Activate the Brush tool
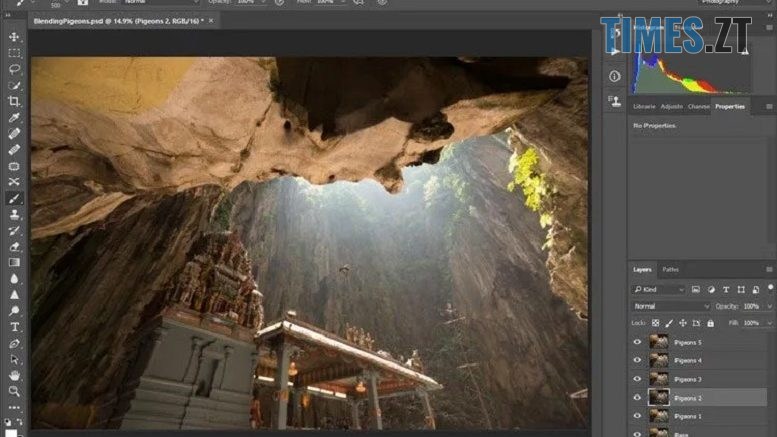Screen dimensions: 777x437 14,198
